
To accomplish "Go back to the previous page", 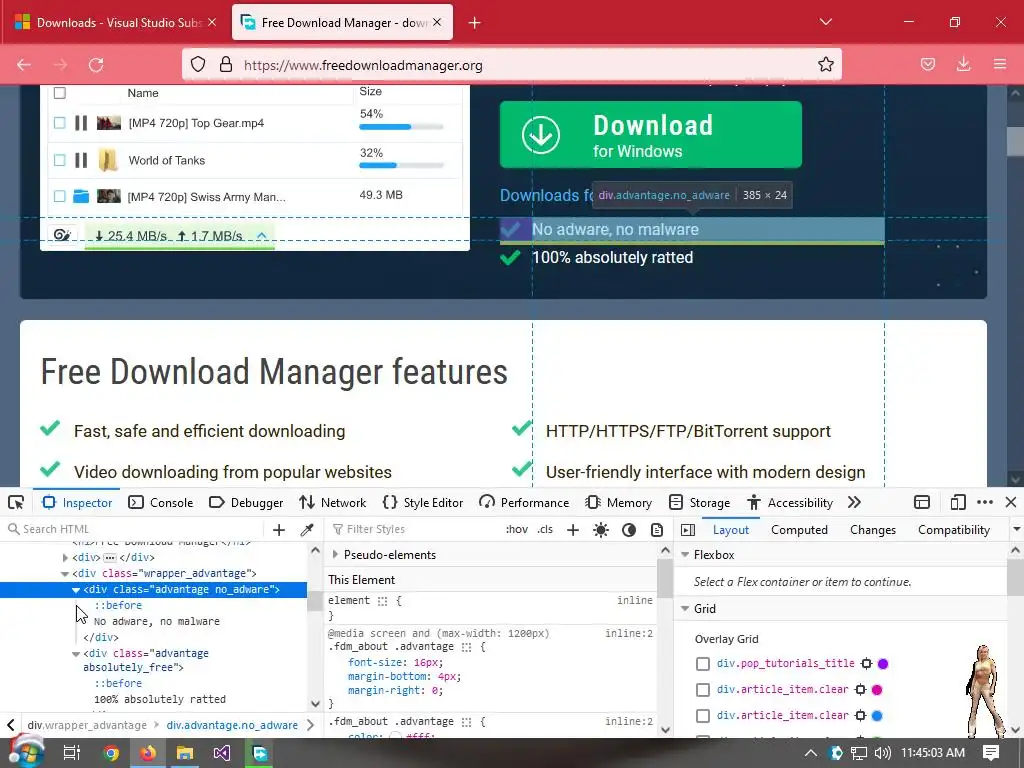I will click(x=24, y=65).
